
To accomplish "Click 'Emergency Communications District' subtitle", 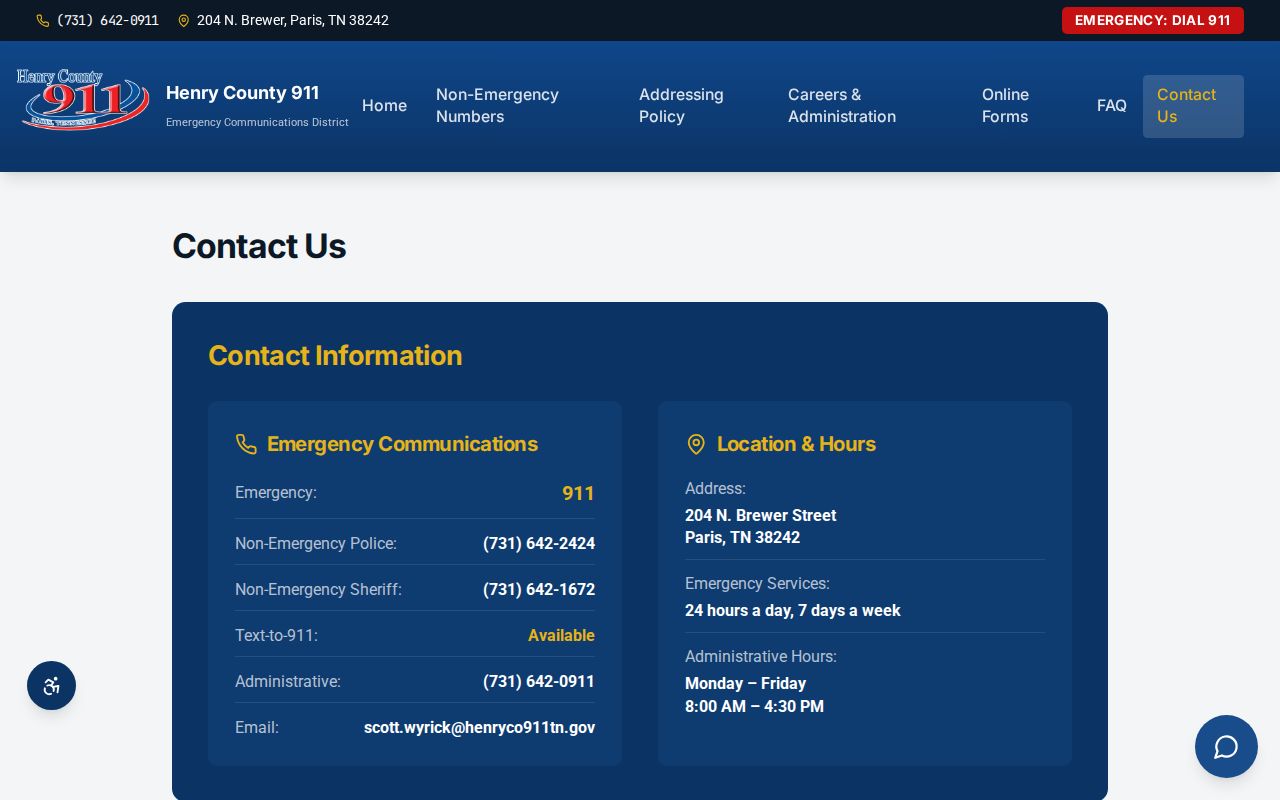I will pos(257,122).
